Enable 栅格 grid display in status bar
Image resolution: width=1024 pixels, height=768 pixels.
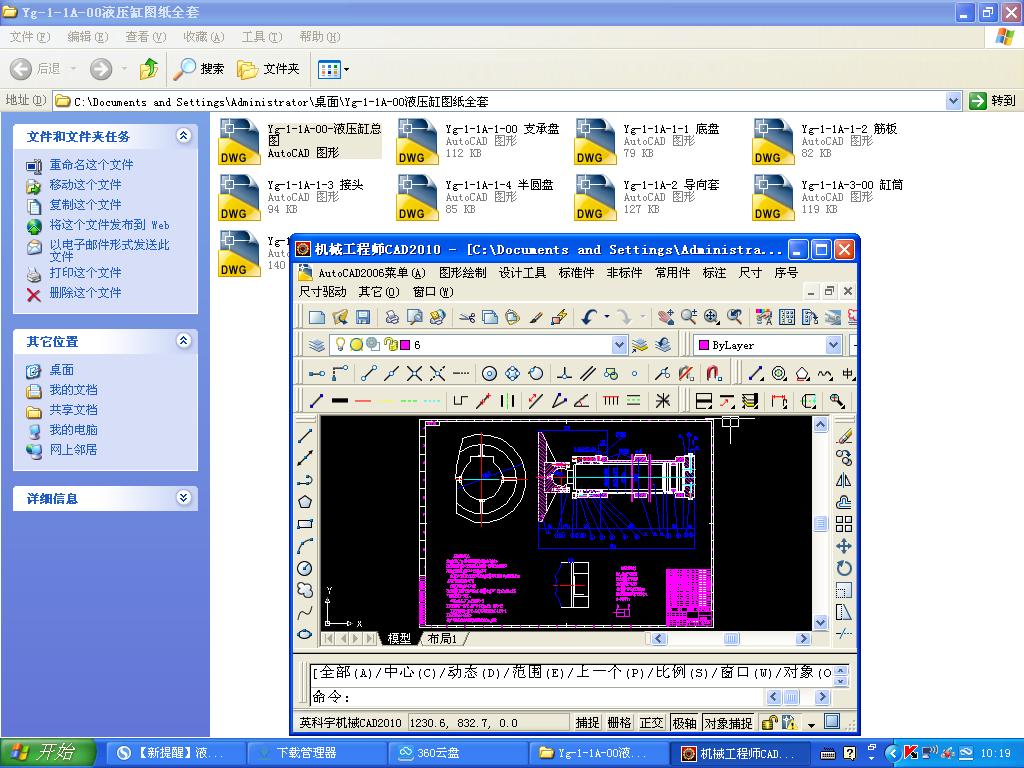click(620, 722)
